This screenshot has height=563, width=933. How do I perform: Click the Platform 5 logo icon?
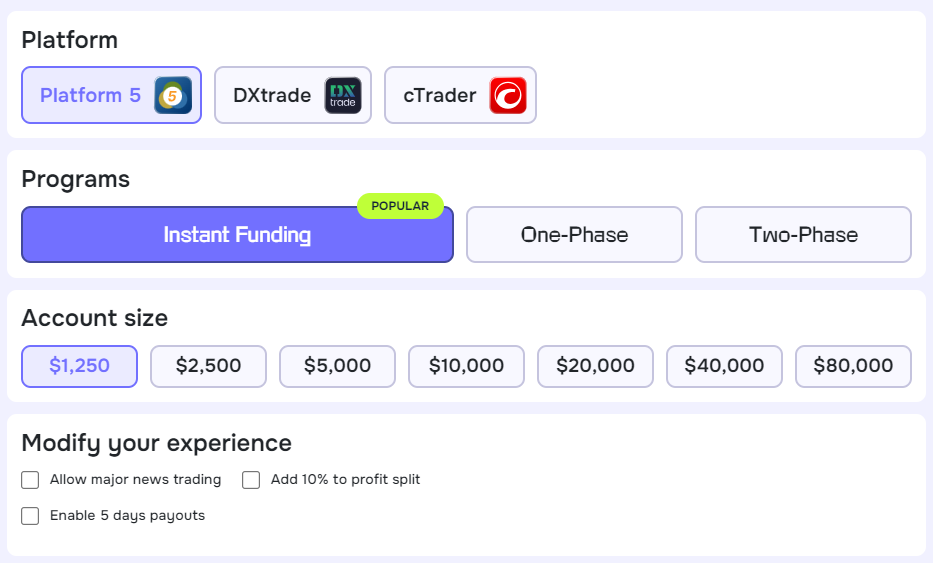(173, 96)
